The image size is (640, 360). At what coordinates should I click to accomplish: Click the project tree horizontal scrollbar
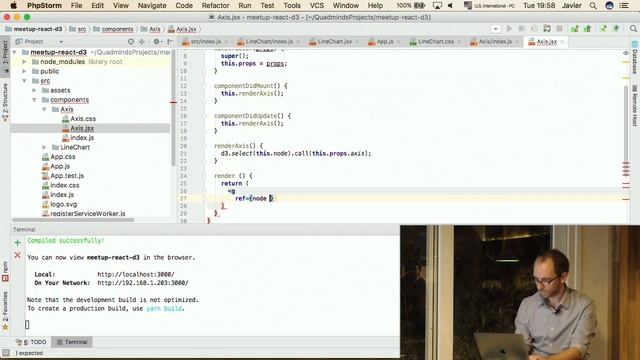73,220
